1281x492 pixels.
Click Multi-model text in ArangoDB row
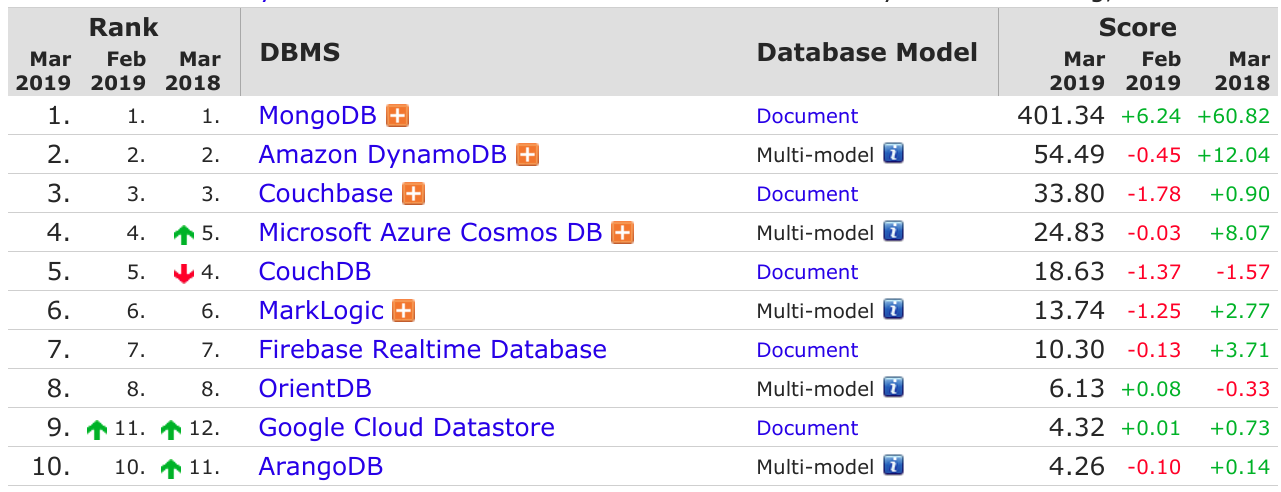coord(815,467)
